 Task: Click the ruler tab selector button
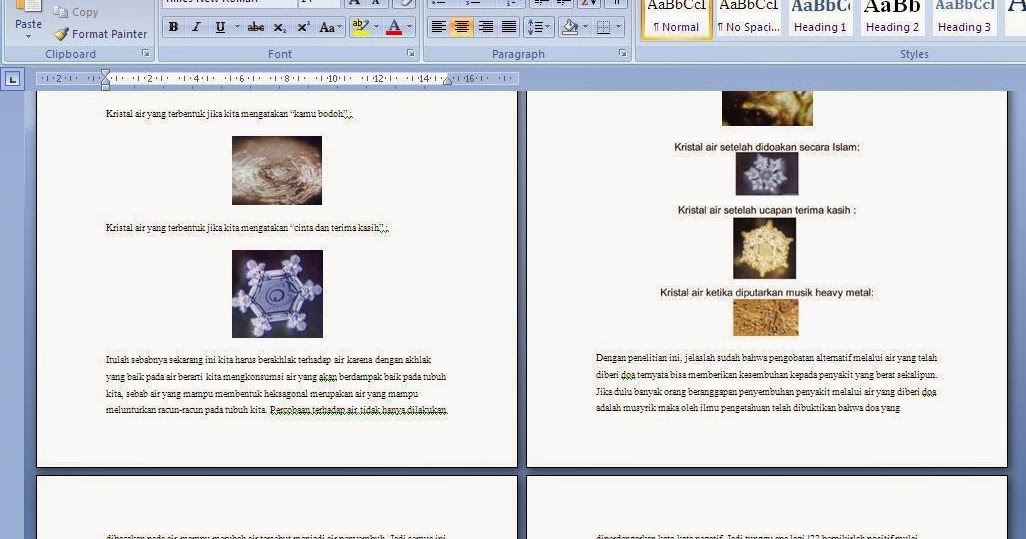pos(12,80)
